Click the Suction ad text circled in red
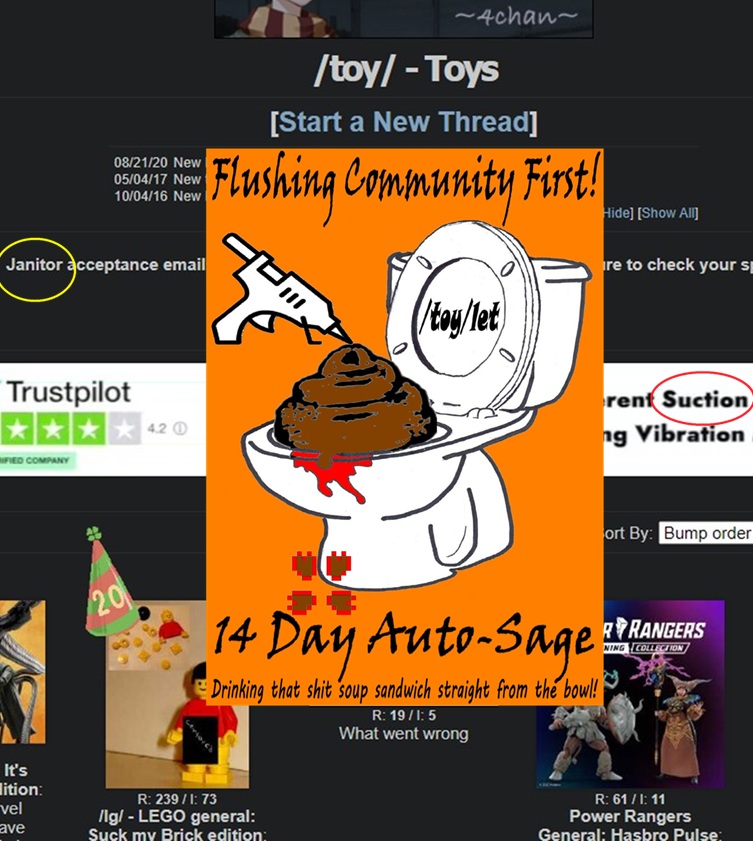 [x=704, y=400]
